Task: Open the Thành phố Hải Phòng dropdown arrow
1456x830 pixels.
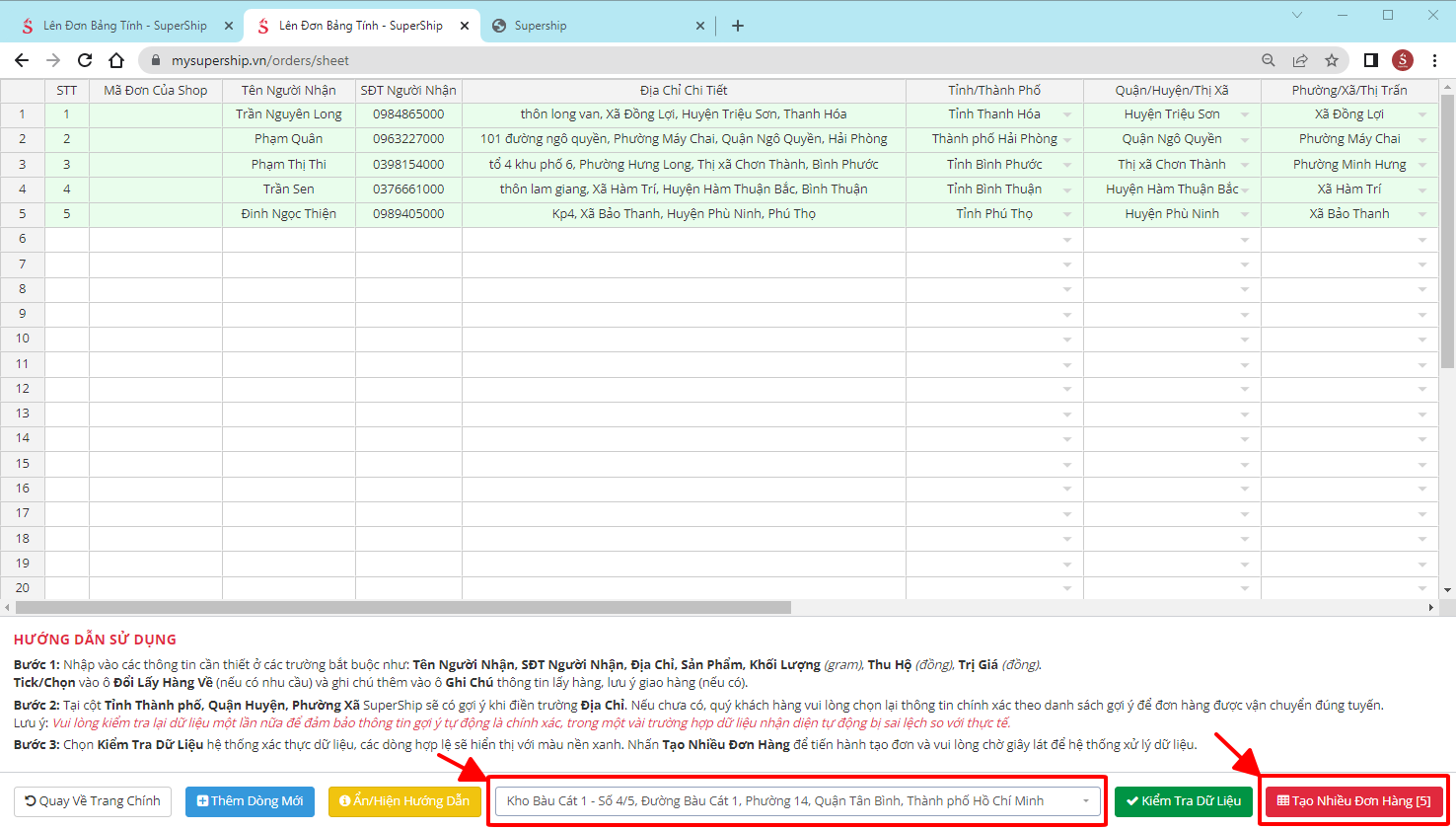Action: coord(1067,140)
